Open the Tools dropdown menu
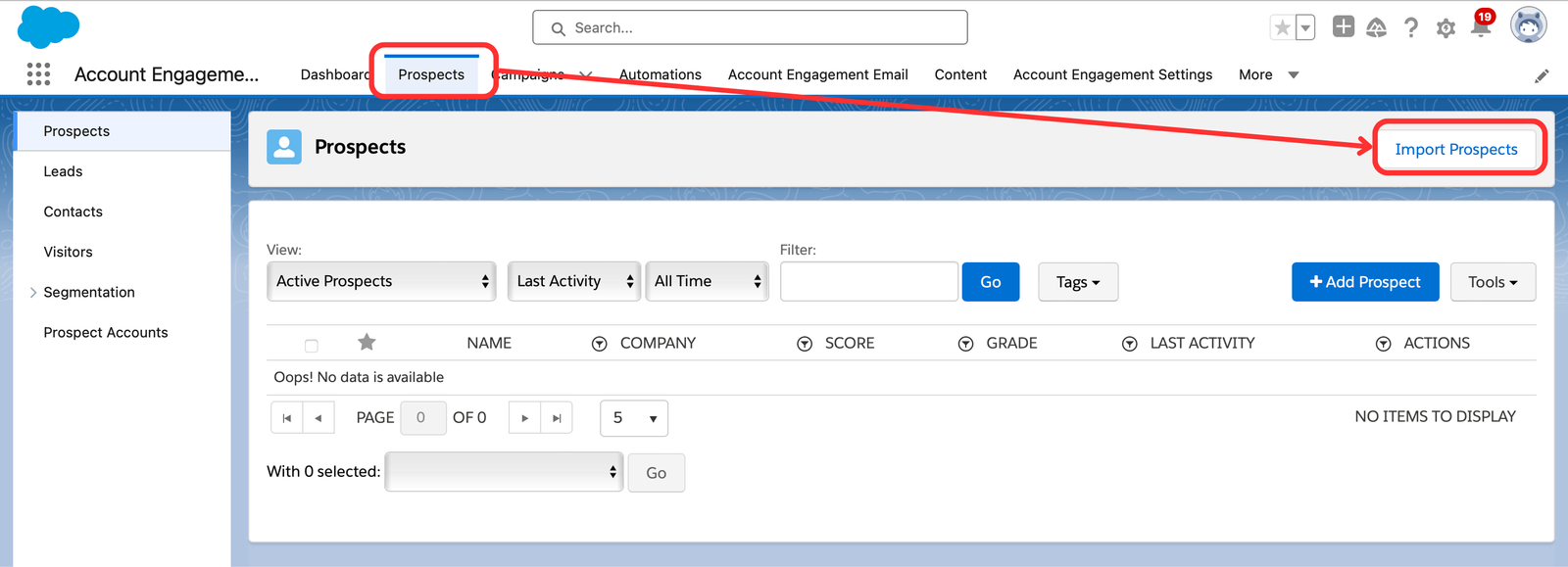This screenshot has height=567, width=1568. pos(1493,282)
